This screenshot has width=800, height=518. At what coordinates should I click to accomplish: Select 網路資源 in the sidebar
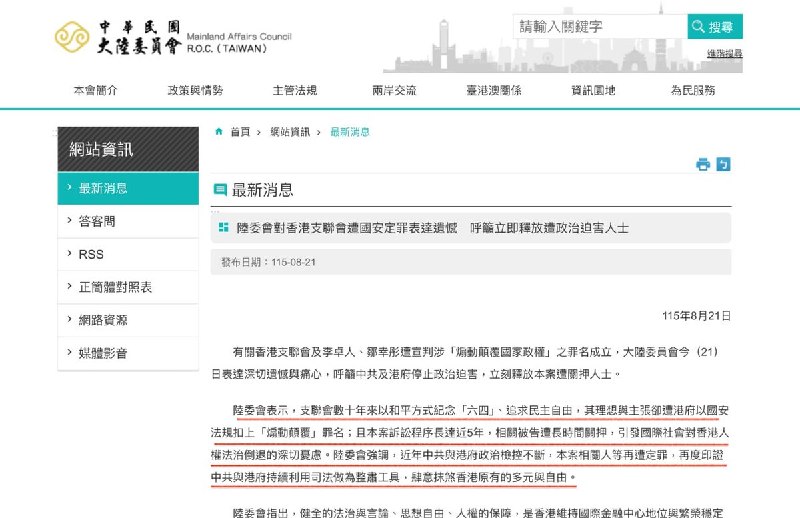tap(128, 320)
